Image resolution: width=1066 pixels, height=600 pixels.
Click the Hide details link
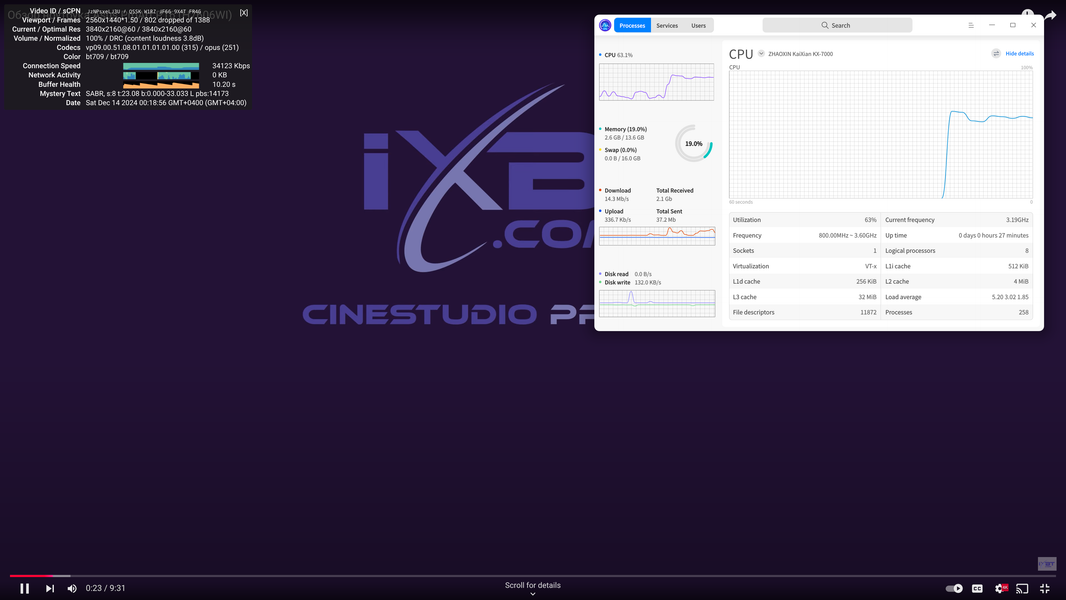tap(1019, 54)
